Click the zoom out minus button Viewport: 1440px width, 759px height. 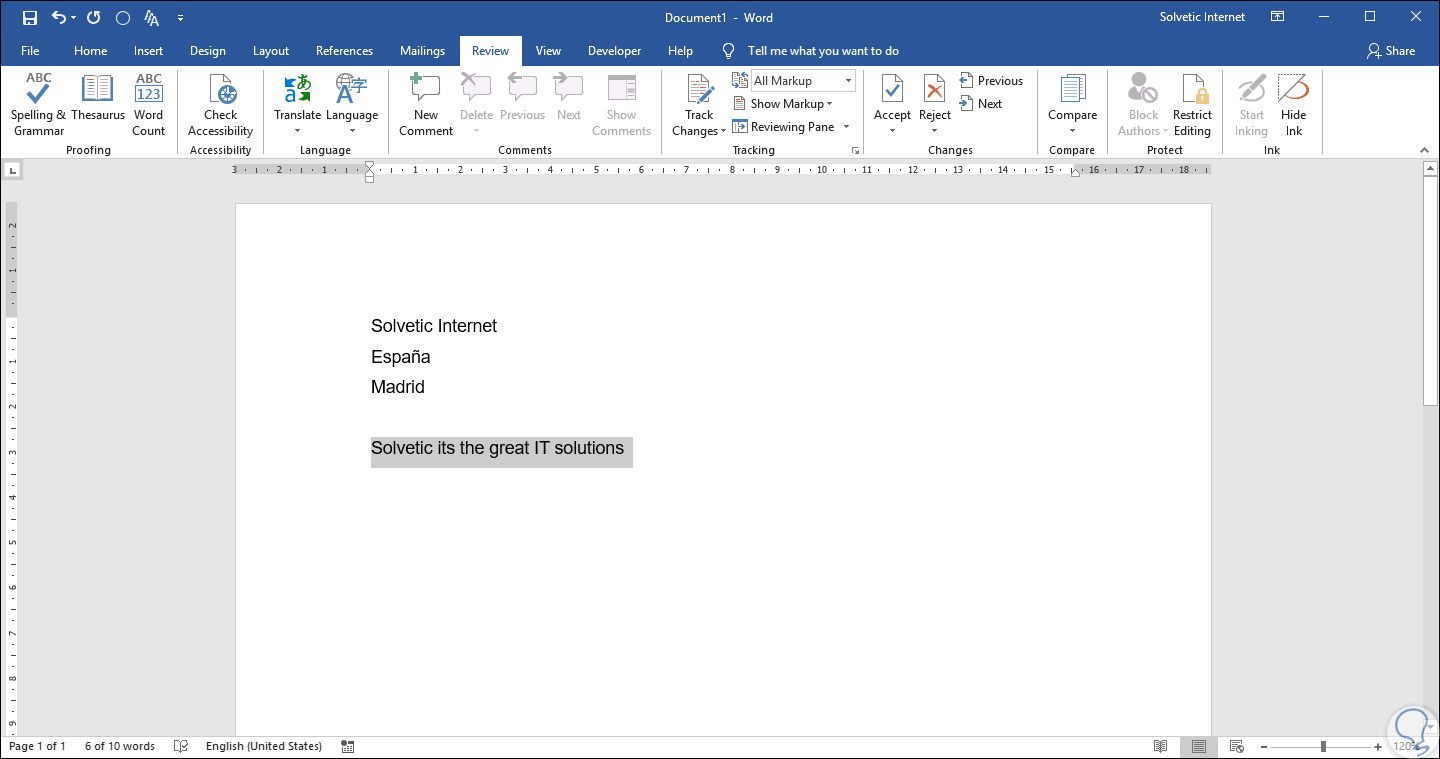point(1264,746)
